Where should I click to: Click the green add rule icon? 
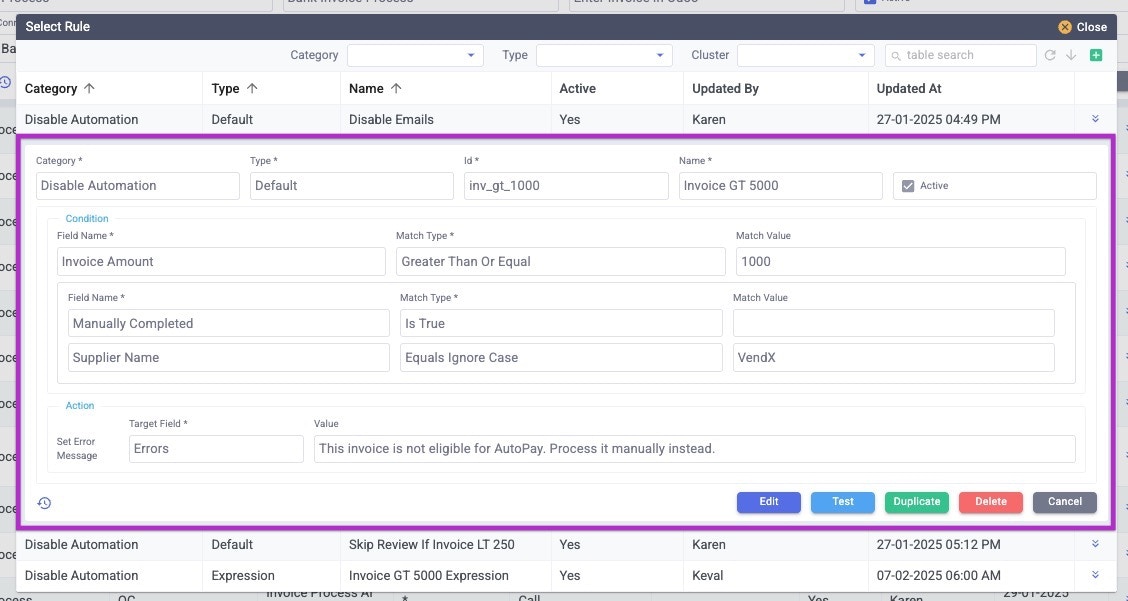coord(1096,55)
